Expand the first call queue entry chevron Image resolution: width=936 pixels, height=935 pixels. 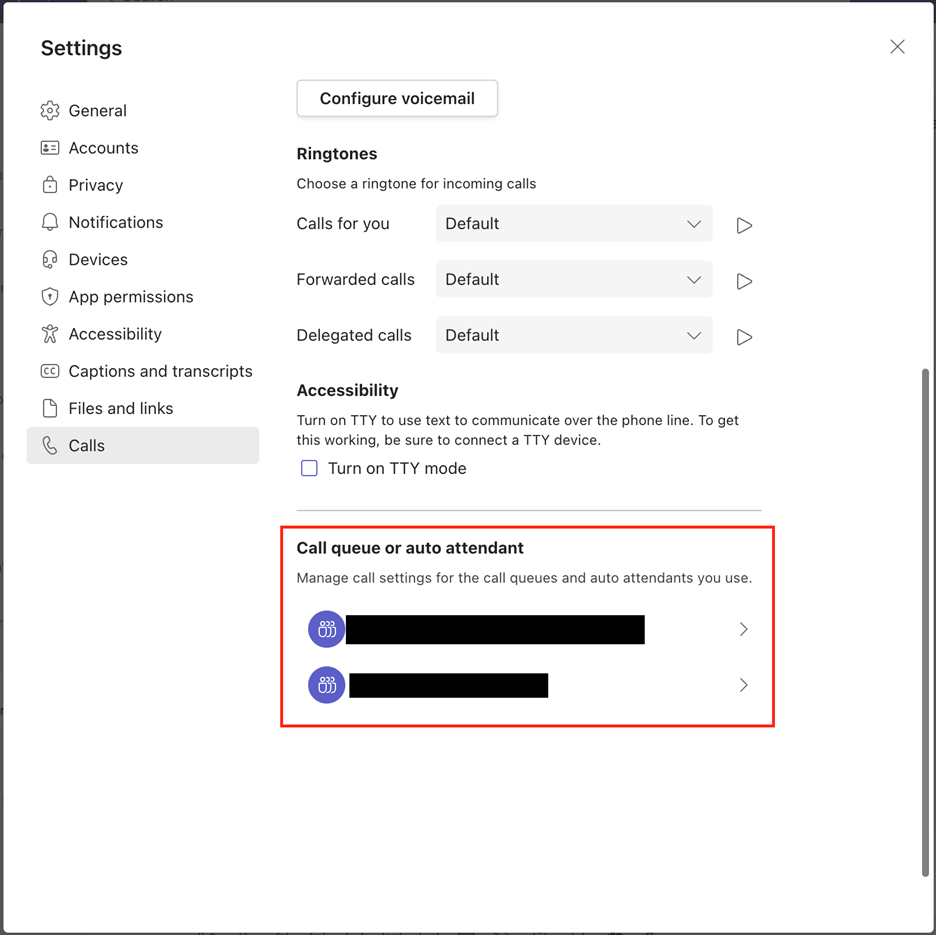click(x=743, y=629)
